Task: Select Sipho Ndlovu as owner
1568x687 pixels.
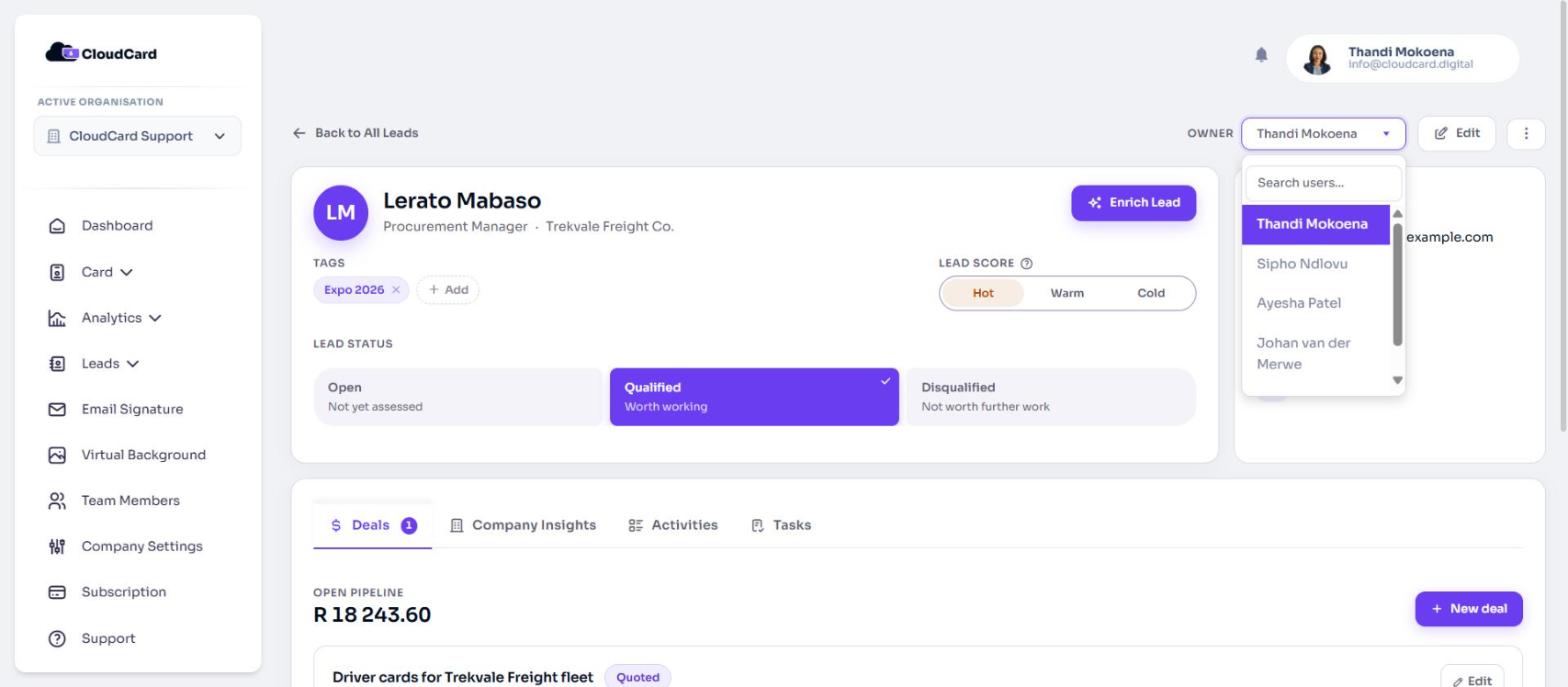Action: (1316, 264)
